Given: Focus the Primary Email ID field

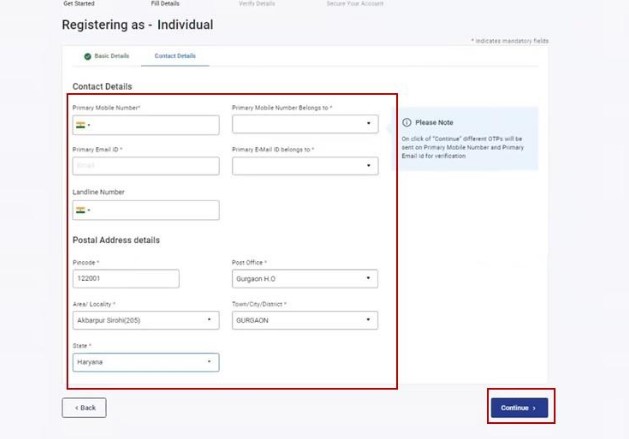Looking at the screenshot, I should (x=146, y=166).
